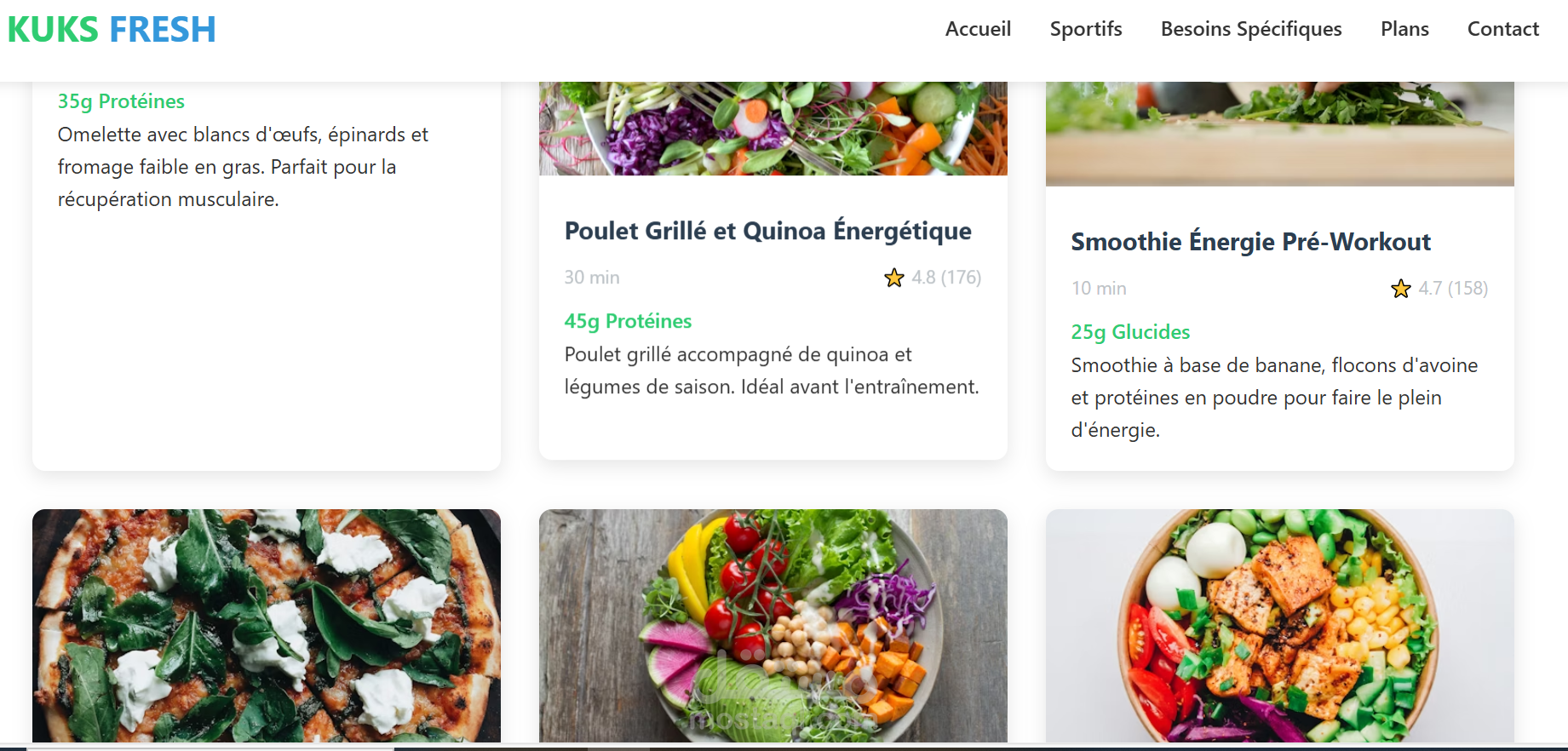Screen dimensions: 1568x751
Task: Open the Smoothie Énergie Pré-Workout recipe title
Action: tap(1249, 242)
